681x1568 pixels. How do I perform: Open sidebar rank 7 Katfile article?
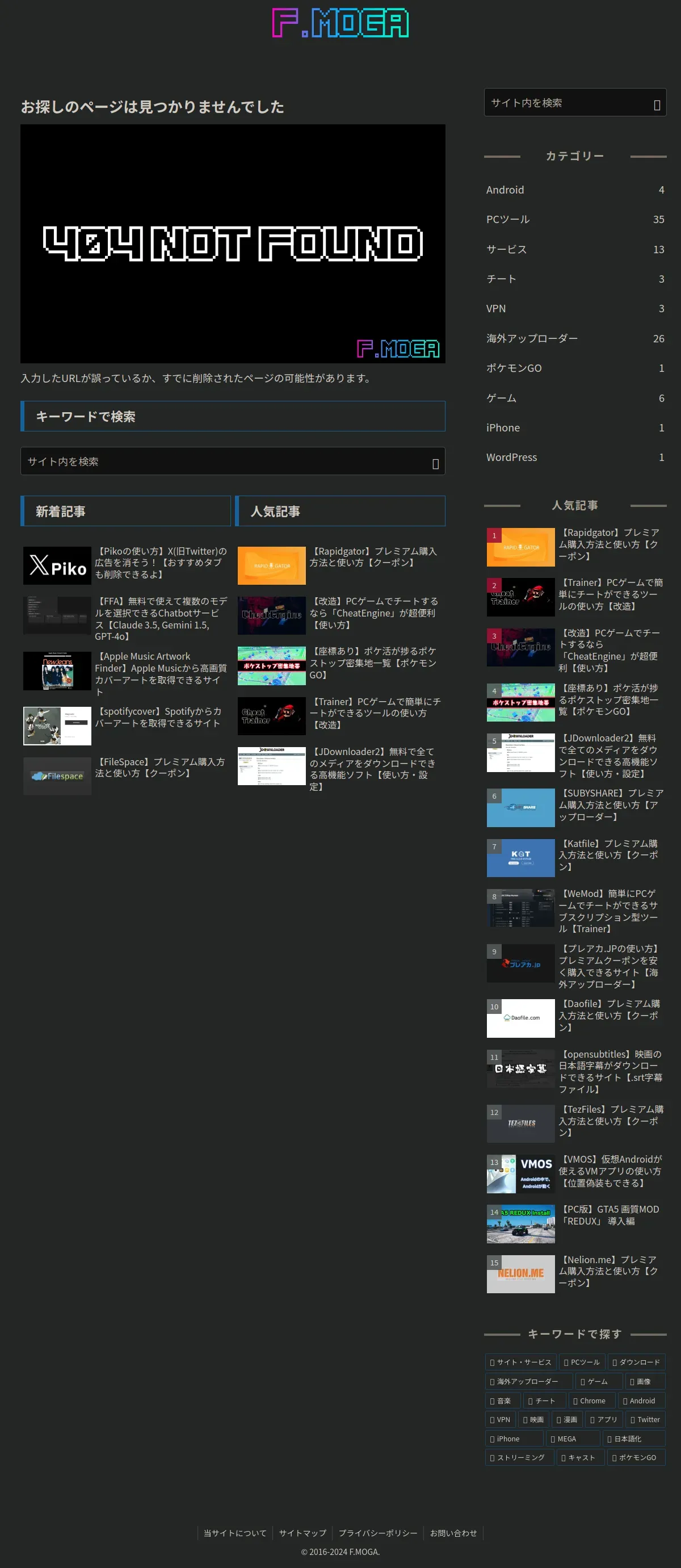[x=575, y=858]
